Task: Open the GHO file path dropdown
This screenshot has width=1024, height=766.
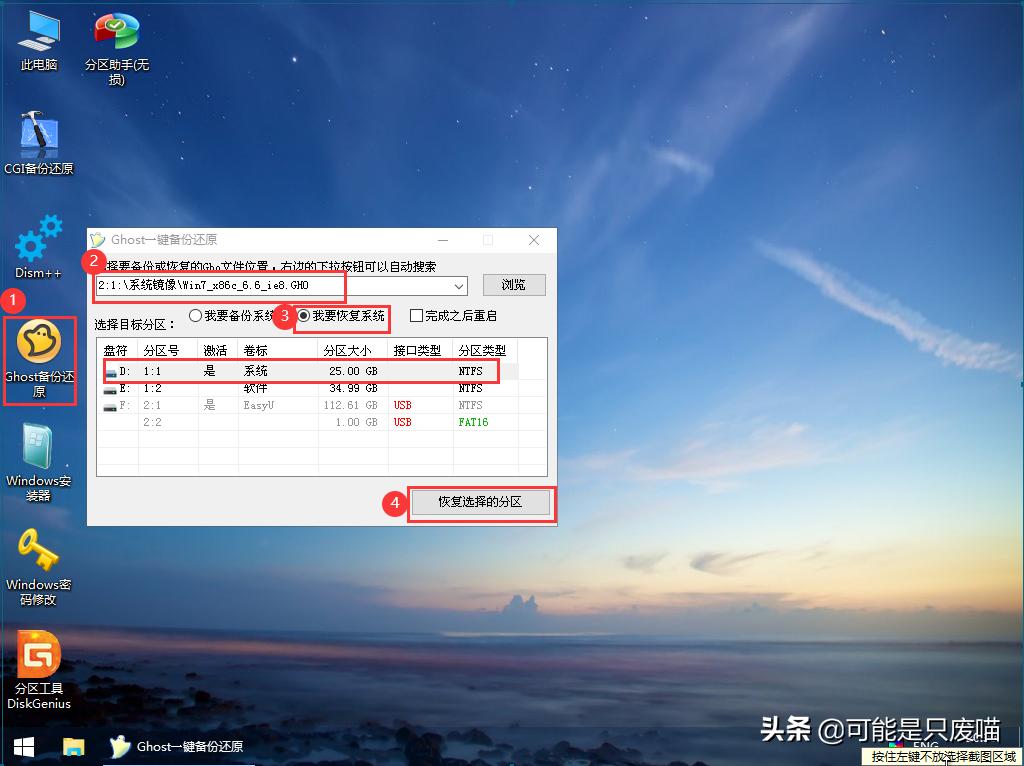Action: tap(459, 285)
